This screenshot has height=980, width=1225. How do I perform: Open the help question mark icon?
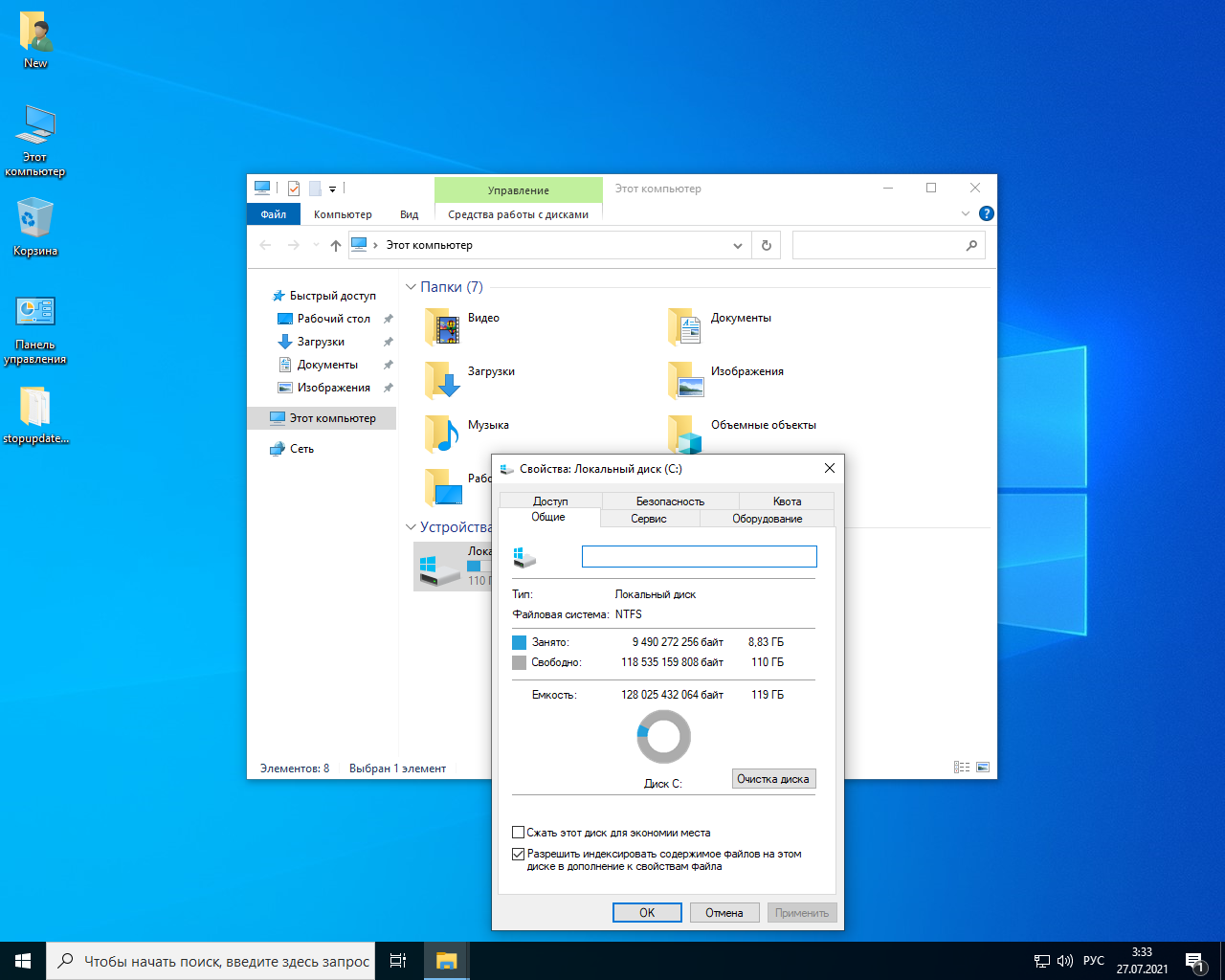coord(987,213)
